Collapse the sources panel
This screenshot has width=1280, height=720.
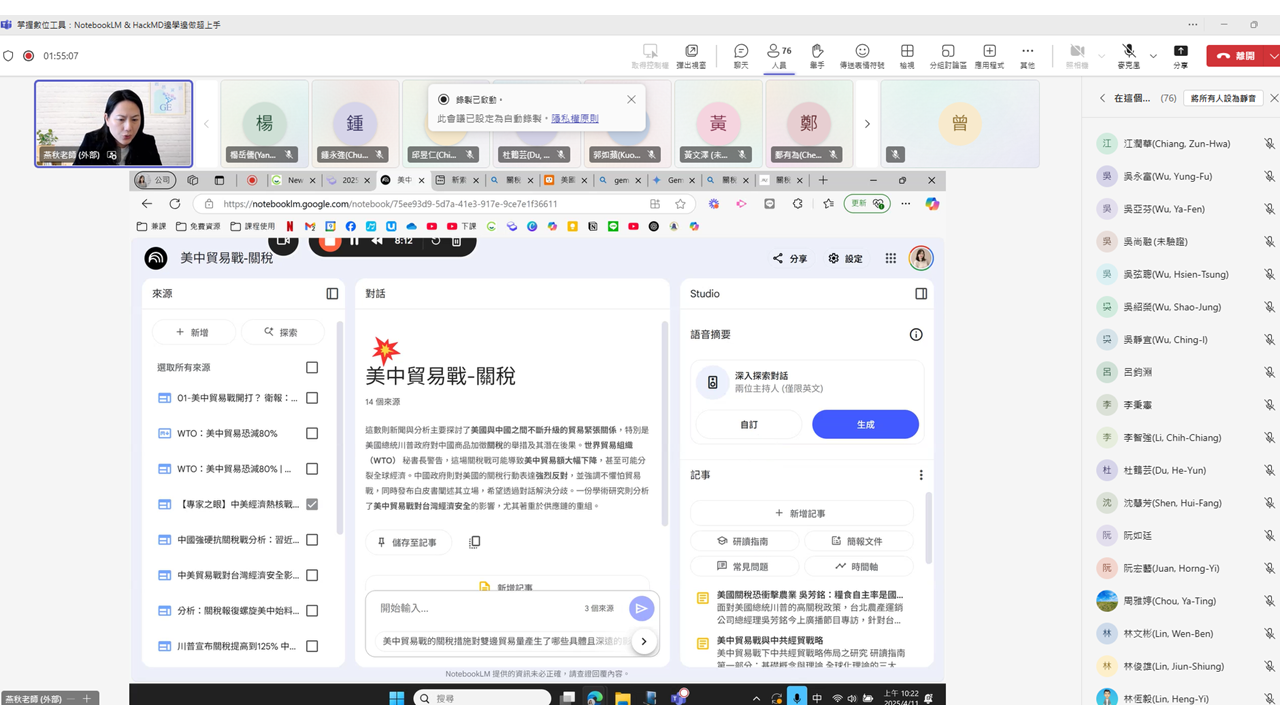point(332,294)
